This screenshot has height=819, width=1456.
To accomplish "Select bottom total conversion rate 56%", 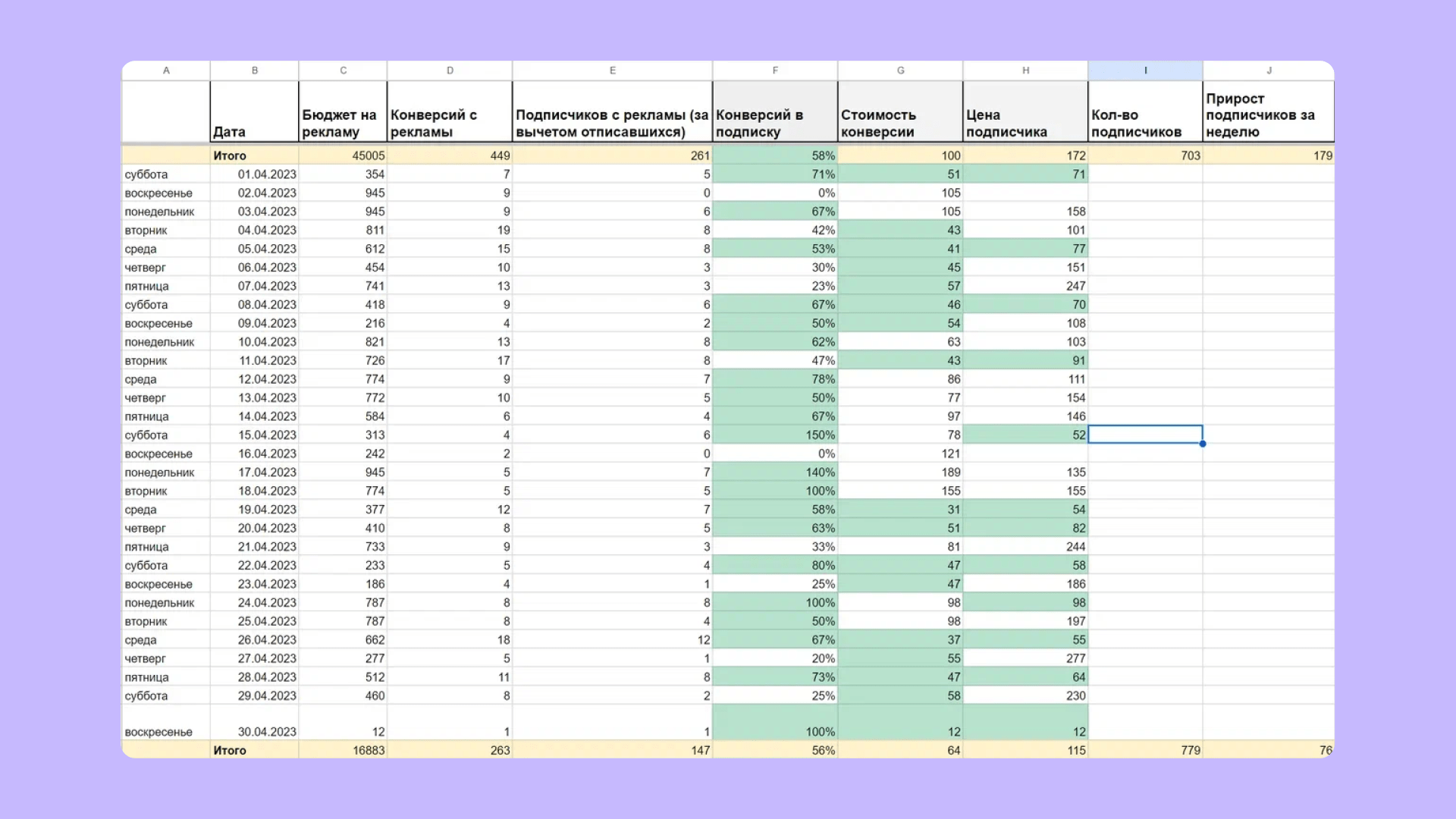I will (x=775, y=750).
